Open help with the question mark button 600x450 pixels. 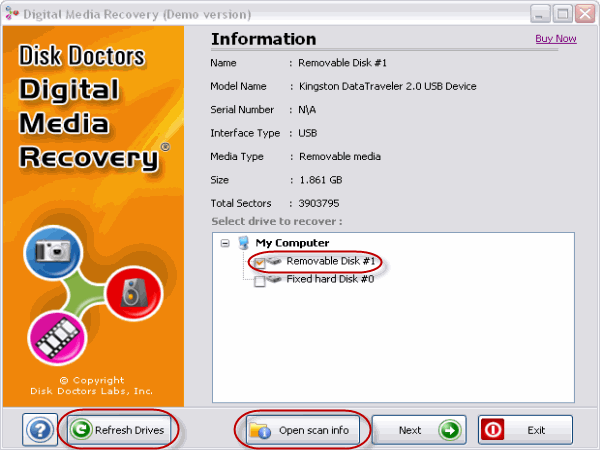40,430
